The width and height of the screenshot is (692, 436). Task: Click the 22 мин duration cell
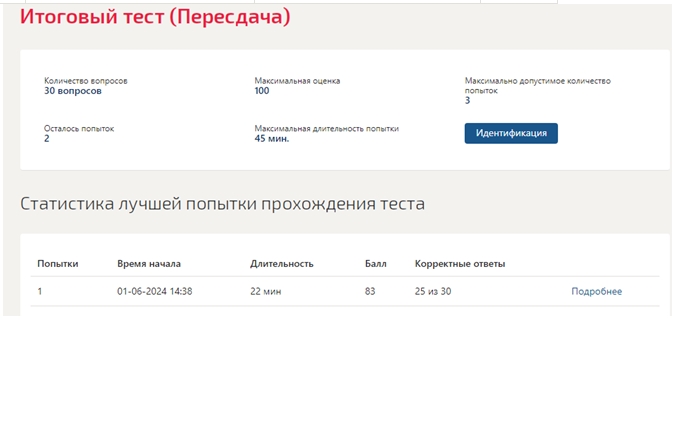pos(266,291)
